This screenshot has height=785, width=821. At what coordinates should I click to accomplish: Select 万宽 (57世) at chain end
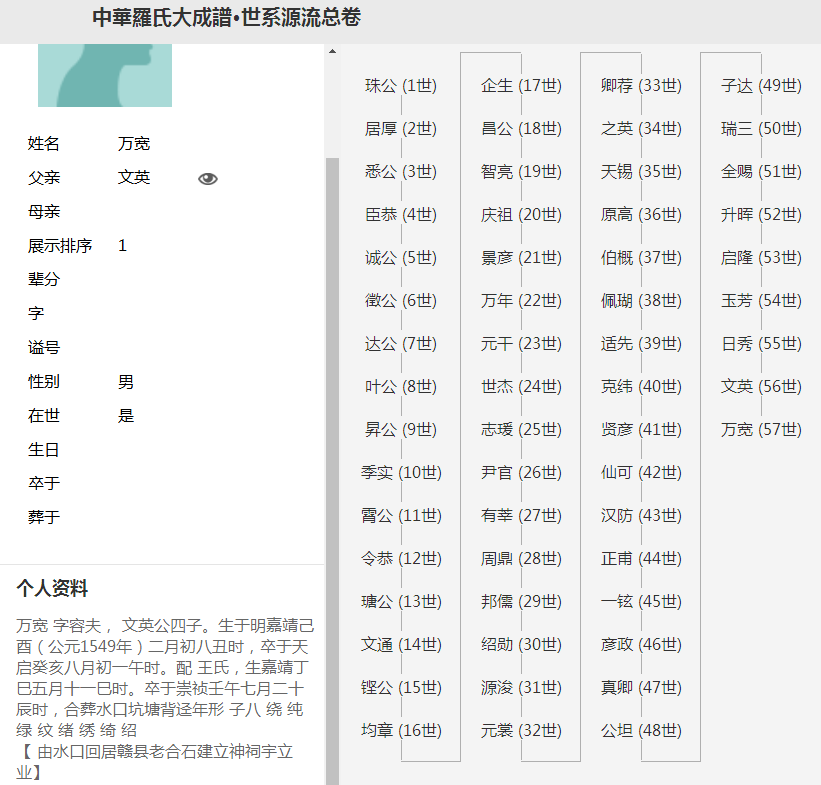tap(761, 429)
